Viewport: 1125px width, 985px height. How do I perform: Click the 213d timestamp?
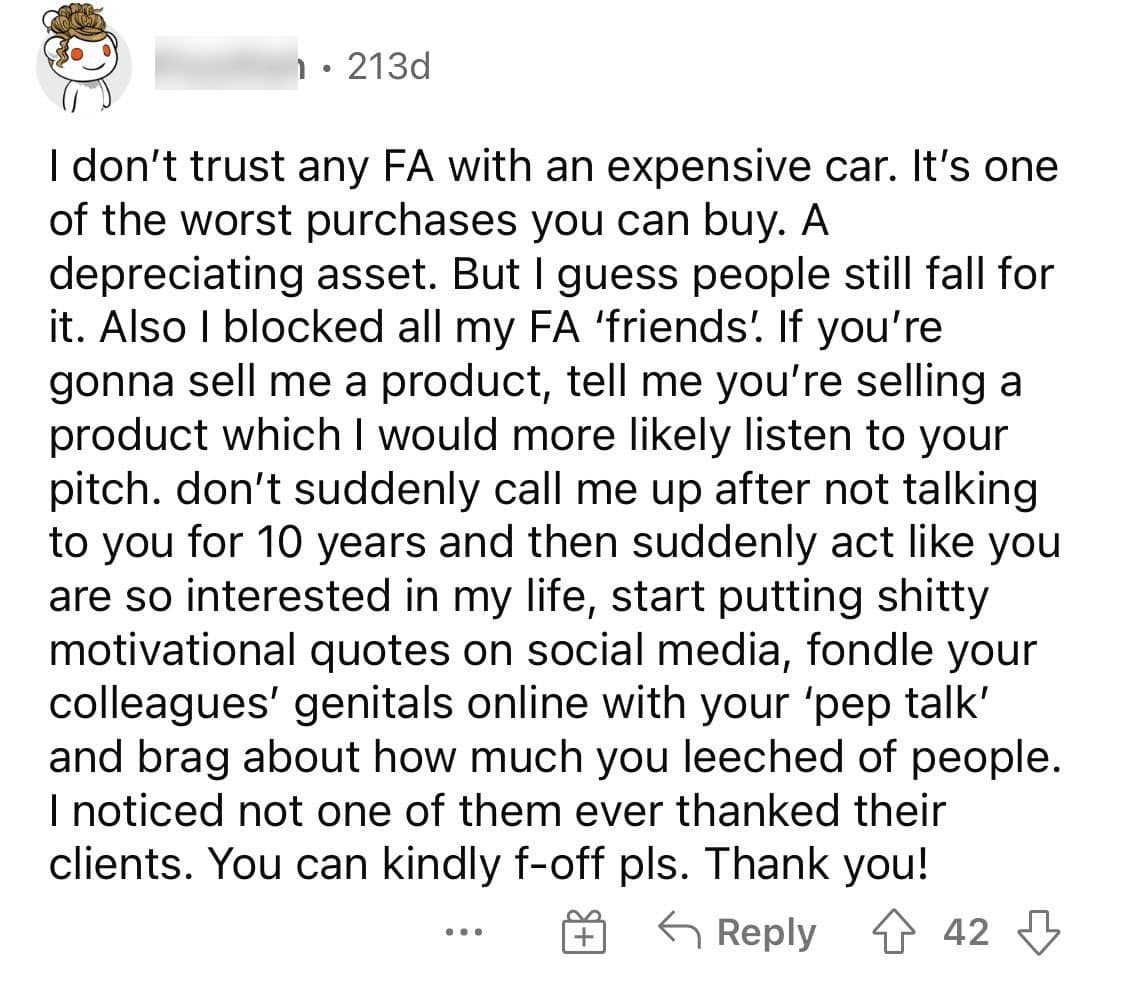click(389, 67)
